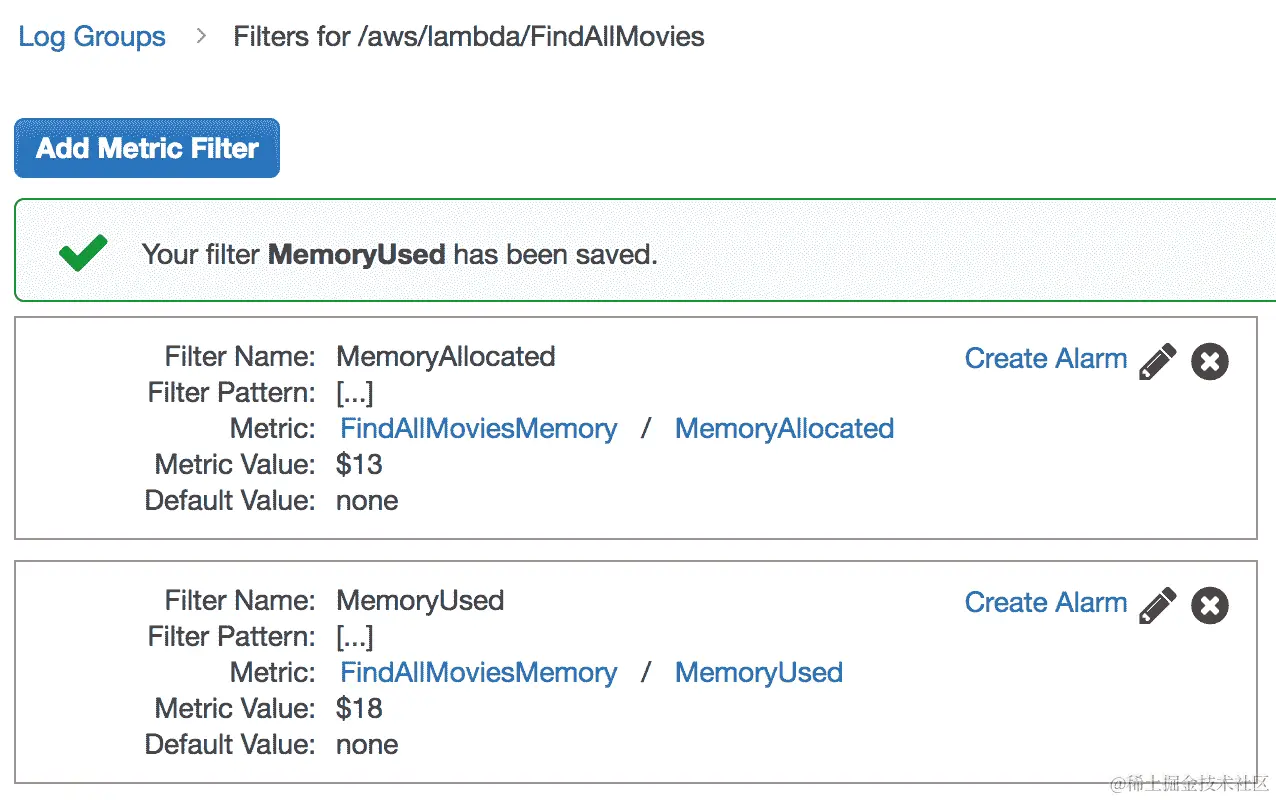
Task: Click the Filters for /aws/lambda/FindAllMovies breadcrumb text
Action: [468, 37]
